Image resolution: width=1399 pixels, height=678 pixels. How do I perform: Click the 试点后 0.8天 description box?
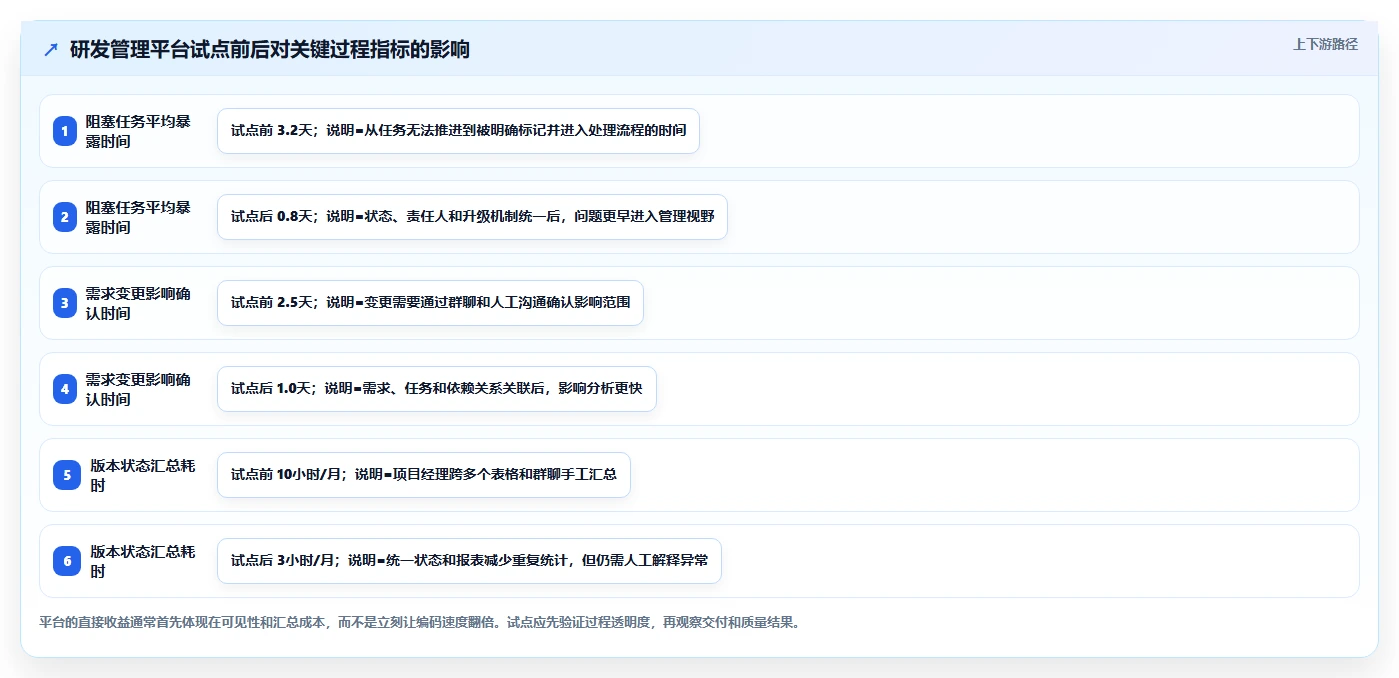(472, 217)
